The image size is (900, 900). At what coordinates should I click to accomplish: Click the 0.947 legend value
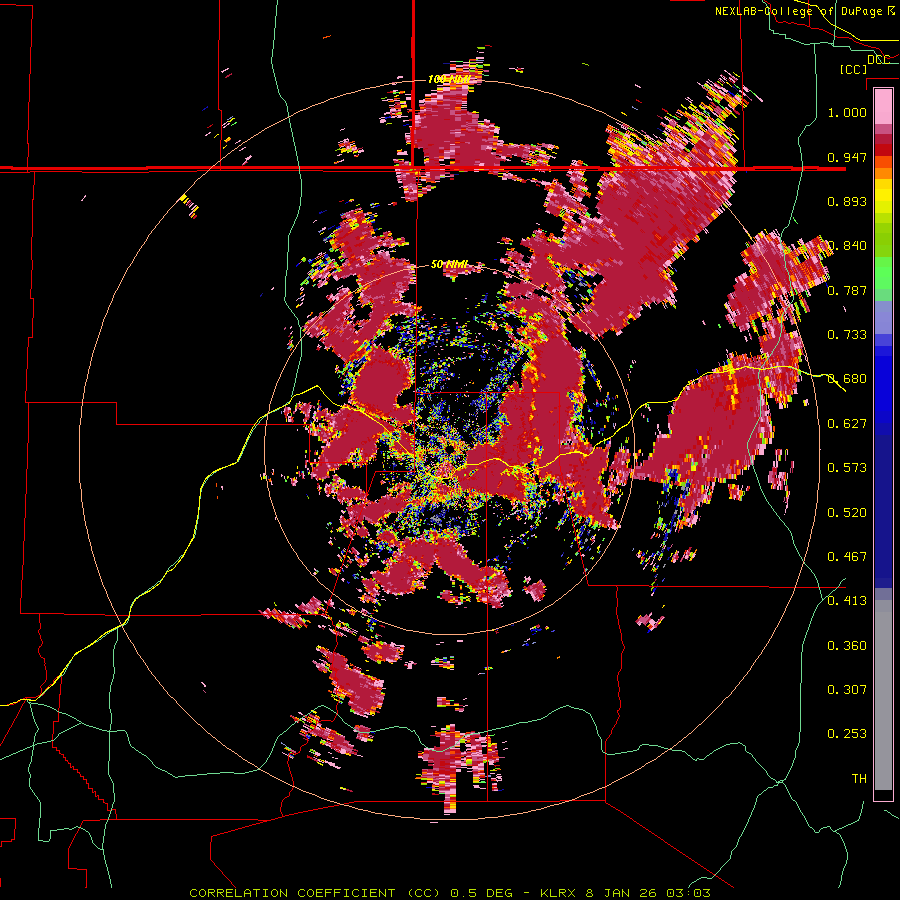click(847, 157)
